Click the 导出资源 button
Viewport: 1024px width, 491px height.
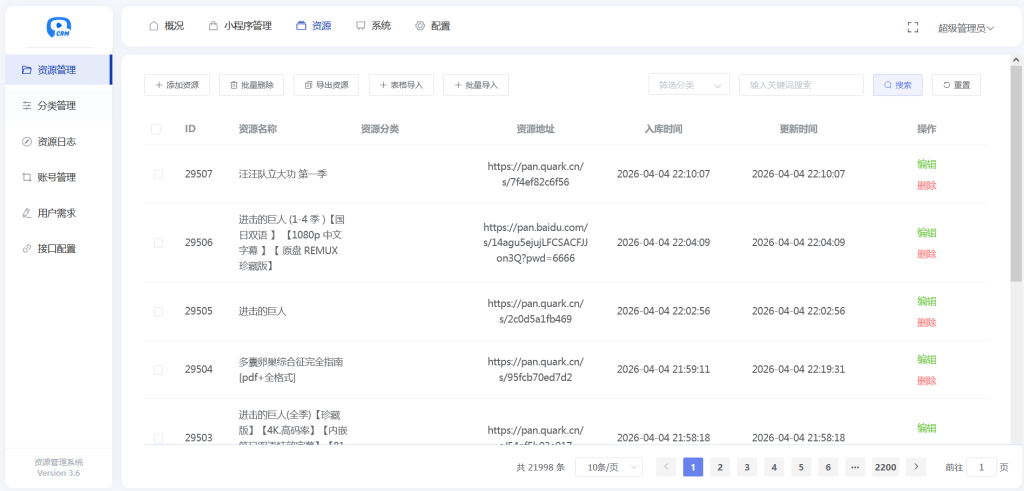[327, 85]
